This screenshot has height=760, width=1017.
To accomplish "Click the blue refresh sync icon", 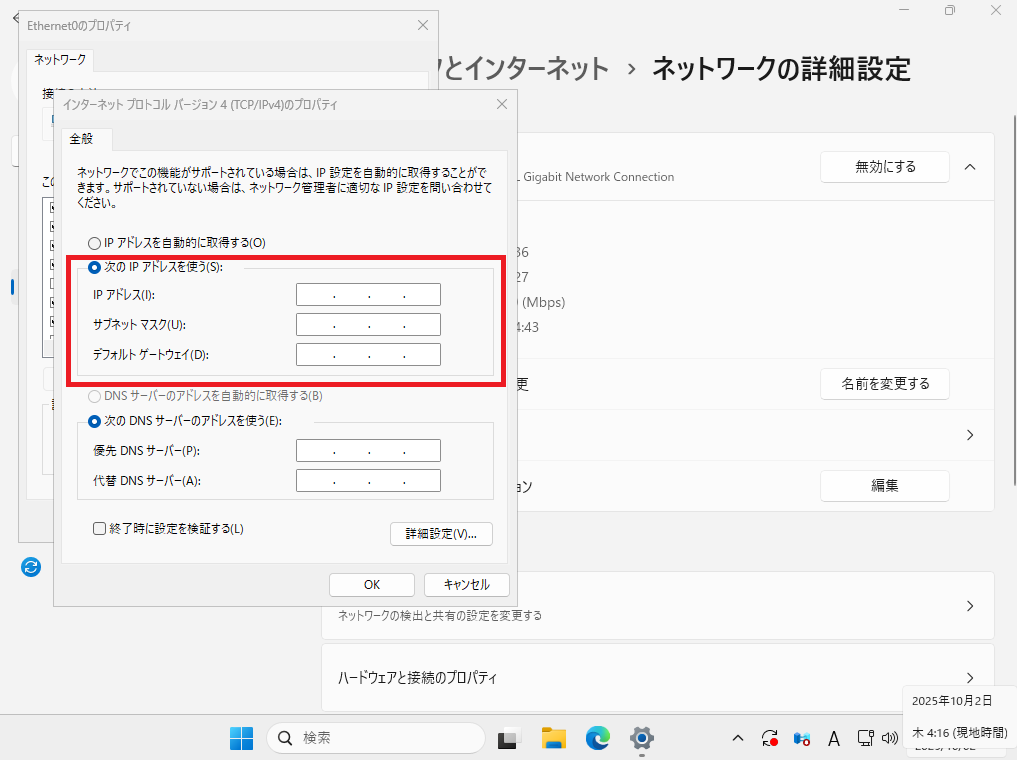I will [31, 567].
